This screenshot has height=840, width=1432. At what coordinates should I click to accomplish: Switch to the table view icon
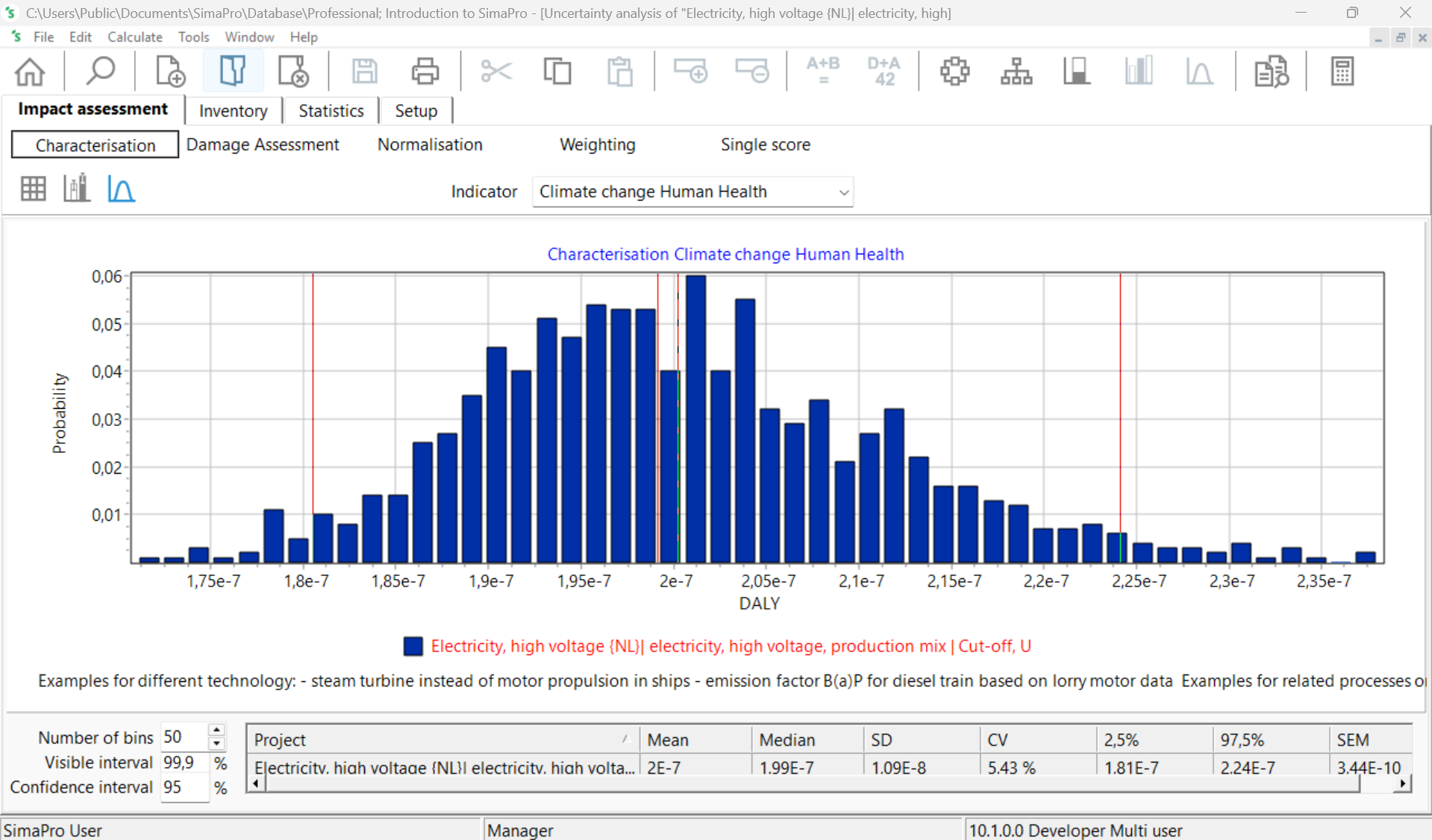coord(33,189)
